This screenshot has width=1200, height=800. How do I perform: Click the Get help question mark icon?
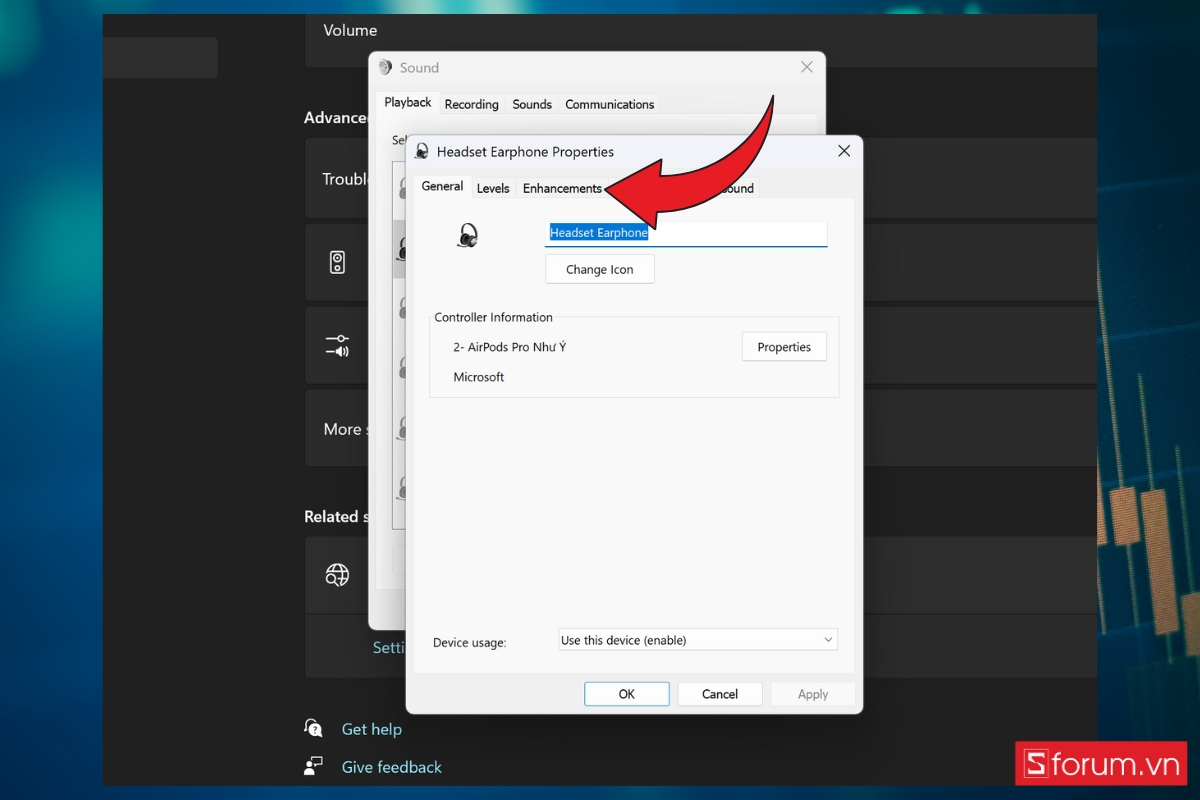pos(313,728)
